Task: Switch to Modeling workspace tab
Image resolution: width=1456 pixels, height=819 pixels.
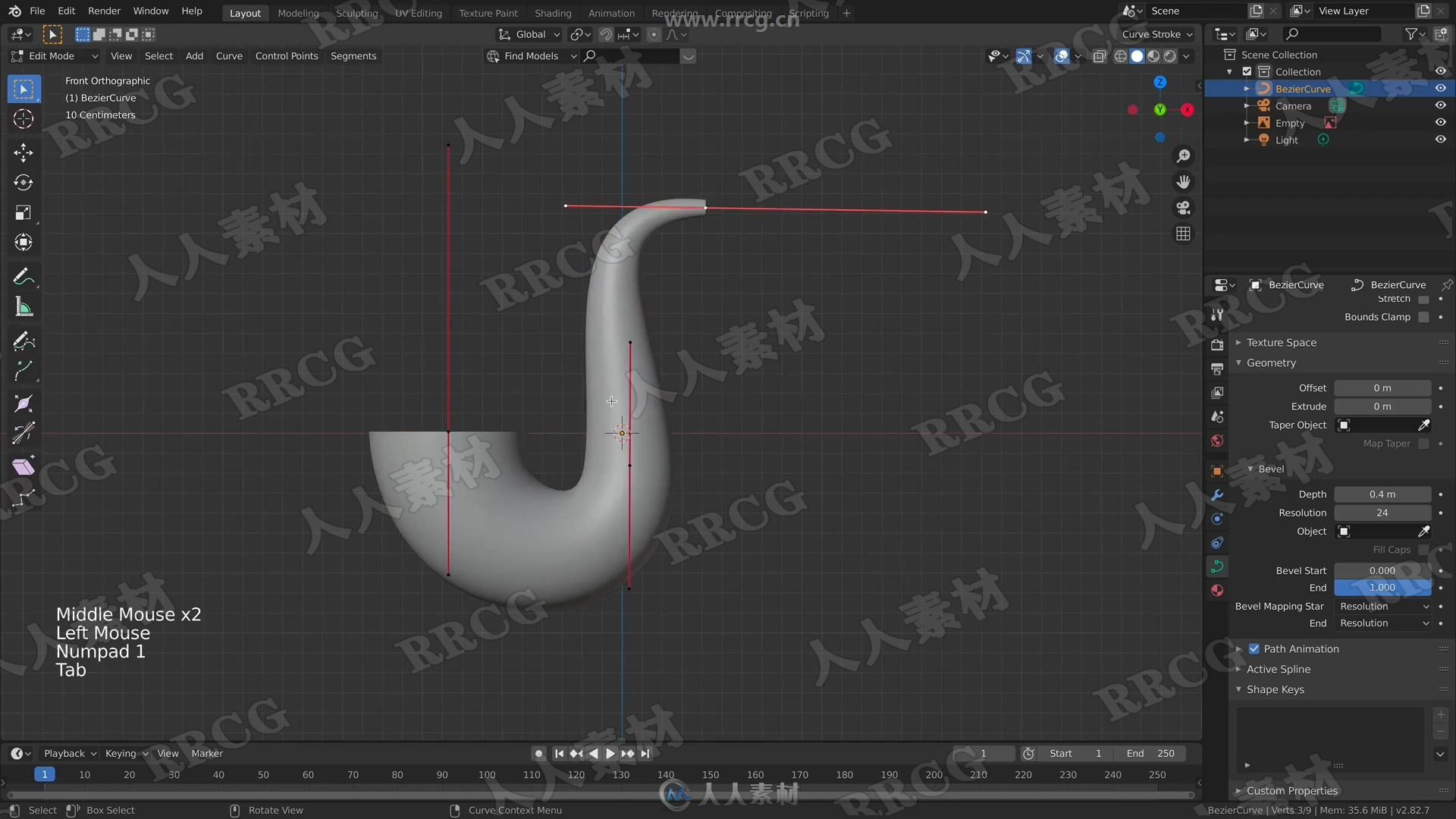Action: [x=298, y=13]
